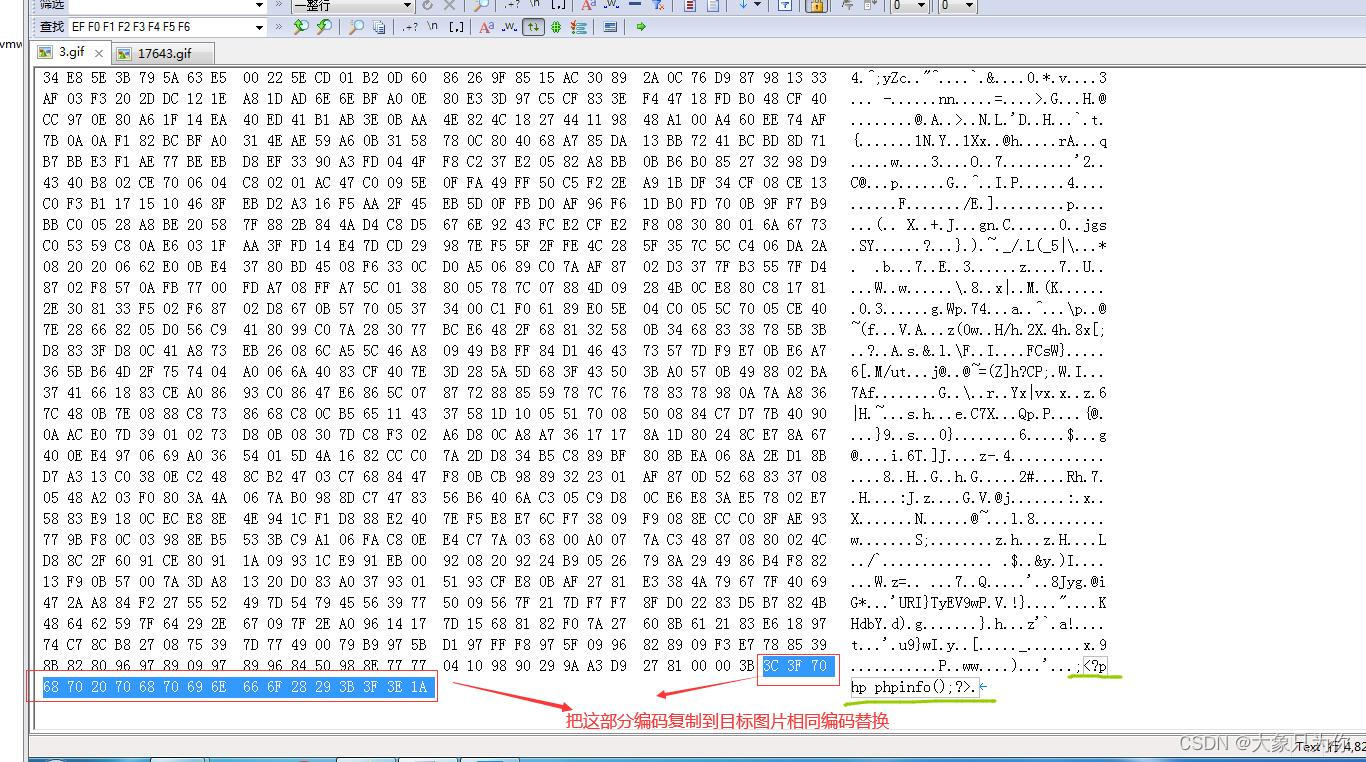Screen dimensions: 1366x762
Task: Toggle the \n escape option in find bar
Action: [x=433, y=27]
